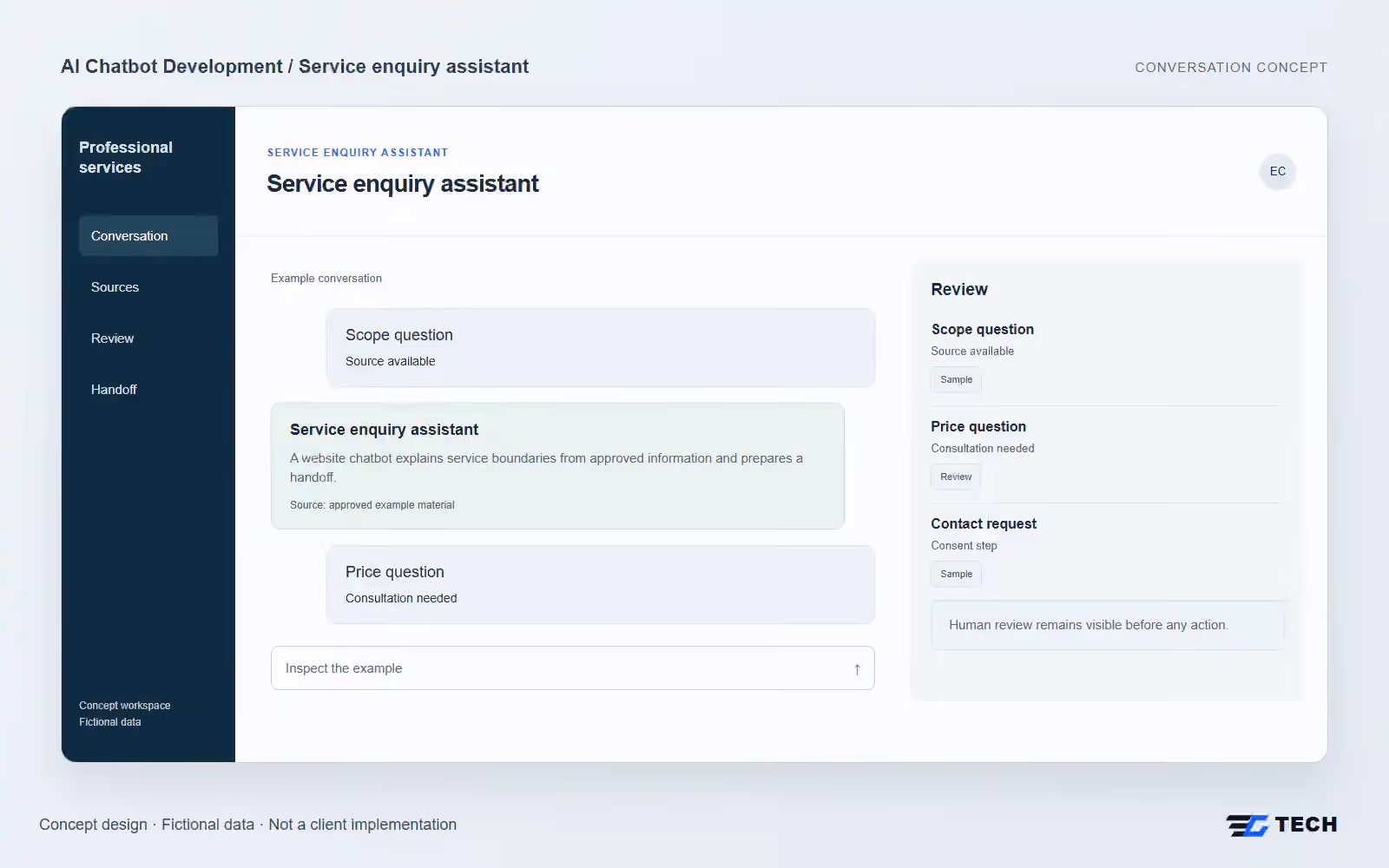Image resolution: width=1389 pixels, height=868 pixels.
Task: Click the 'SERVICE ENQUIRY ASSISTANT' blue overline label
Action: point(358,153)
